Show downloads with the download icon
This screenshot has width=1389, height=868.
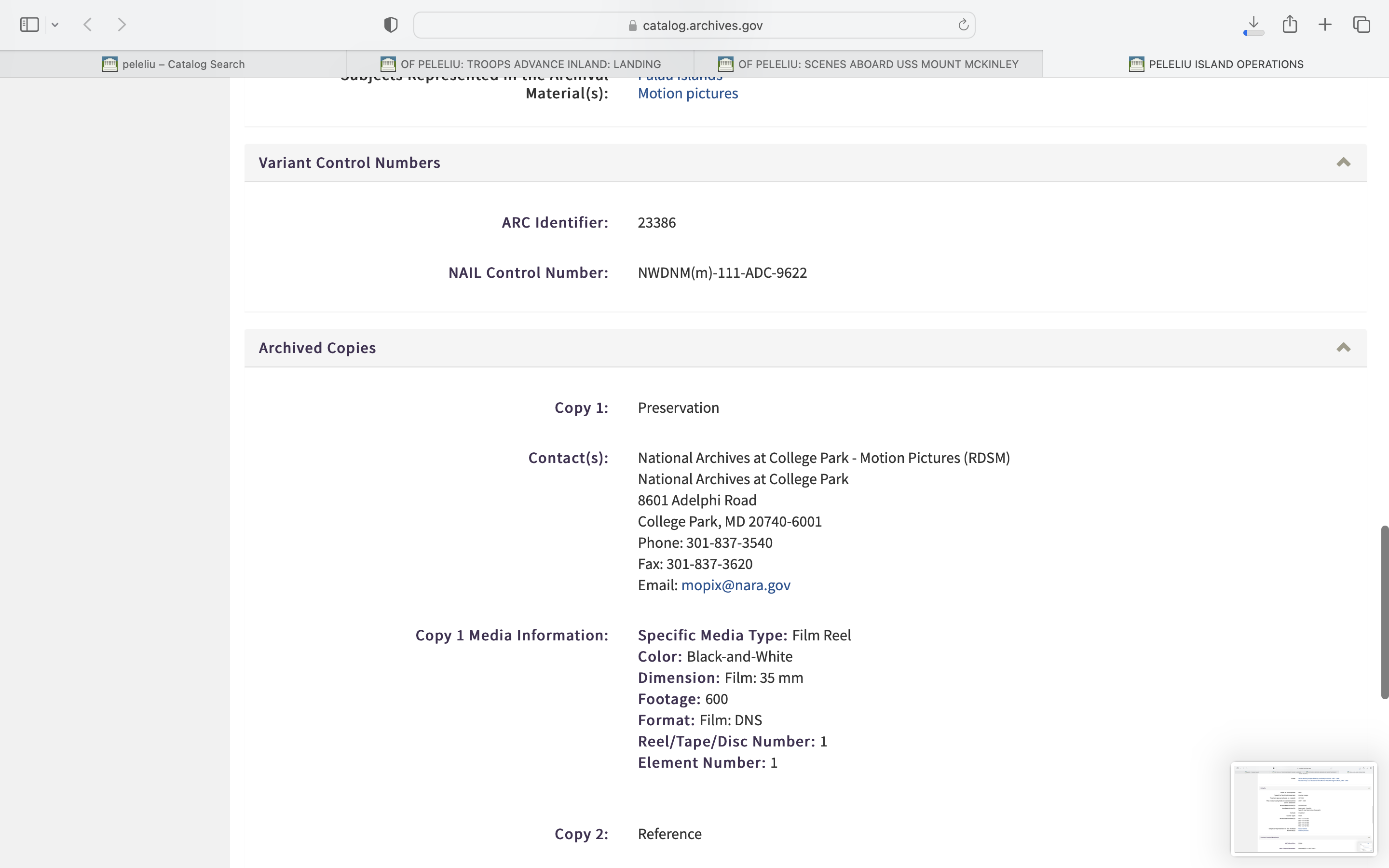(x=1253, y=24)
